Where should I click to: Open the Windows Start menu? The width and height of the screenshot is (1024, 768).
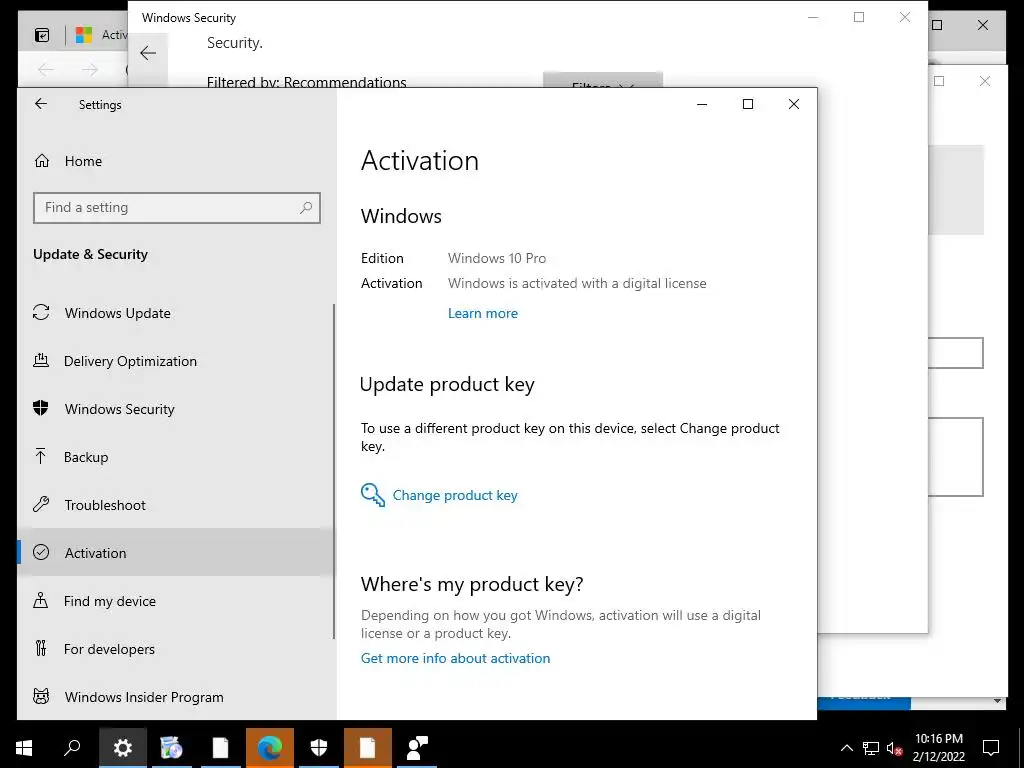tap(24, 748)
